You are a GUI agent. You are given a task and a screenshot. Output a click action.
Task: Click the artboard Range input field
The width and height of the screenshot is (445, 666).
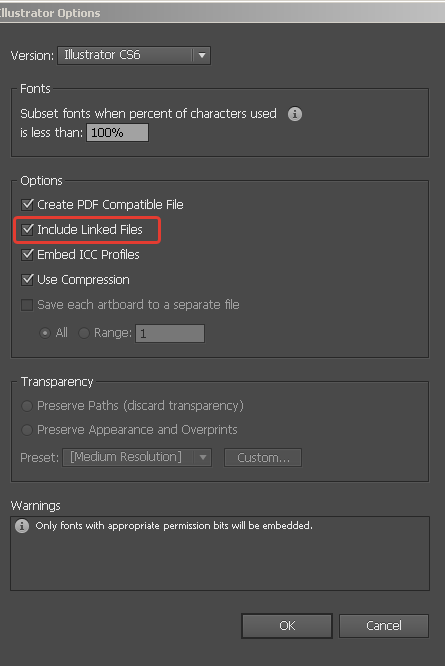pyautogui.click(x=170, y=333)
